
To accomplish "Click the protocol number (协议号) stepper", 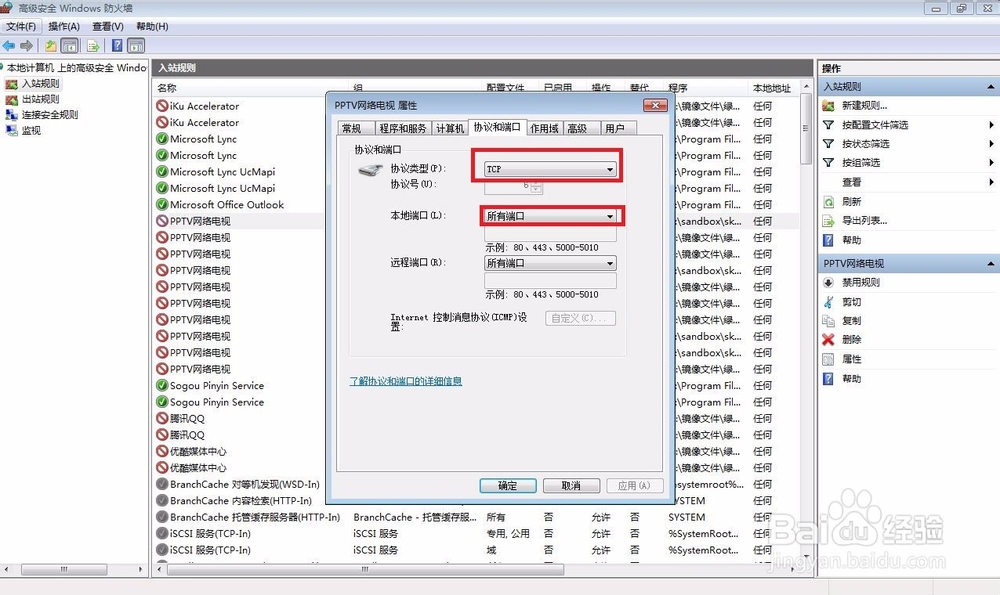I will (x=536, y=187).
